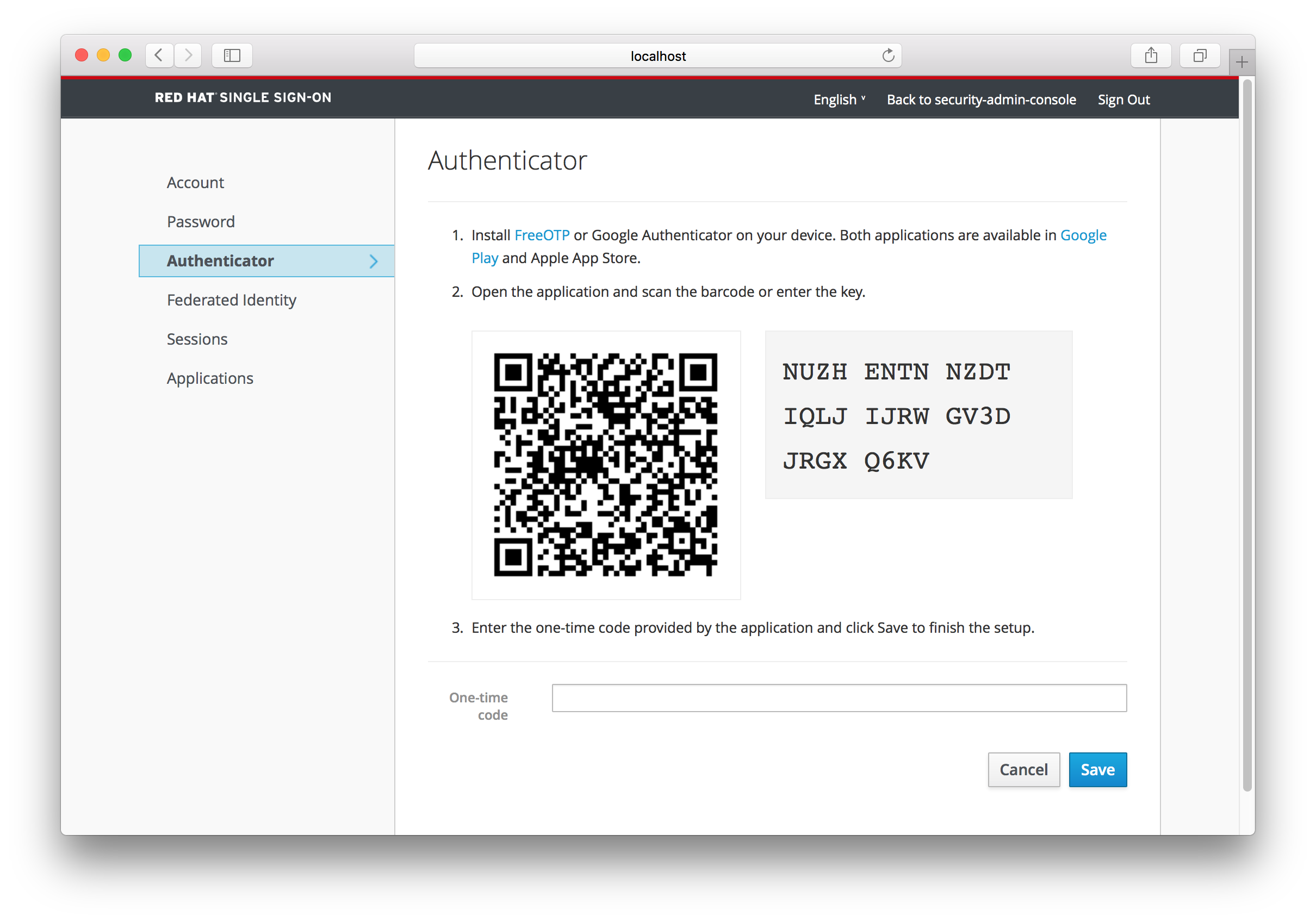
Task: Reload the page with the refresh icon
Action: coord(888,55)
